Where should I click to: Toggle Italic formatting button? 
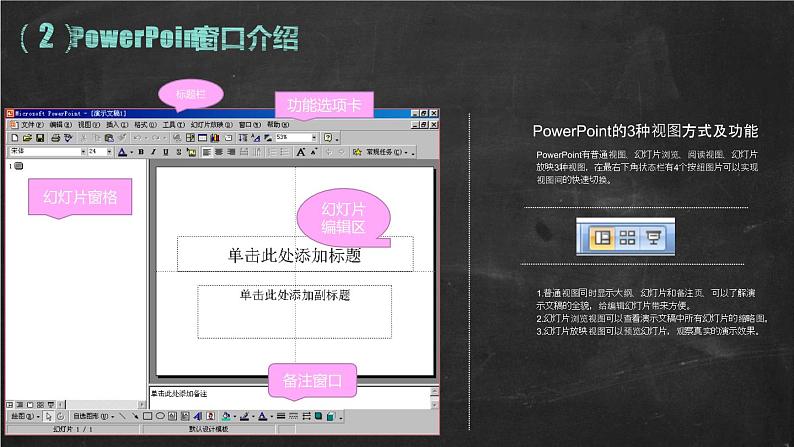153,151
